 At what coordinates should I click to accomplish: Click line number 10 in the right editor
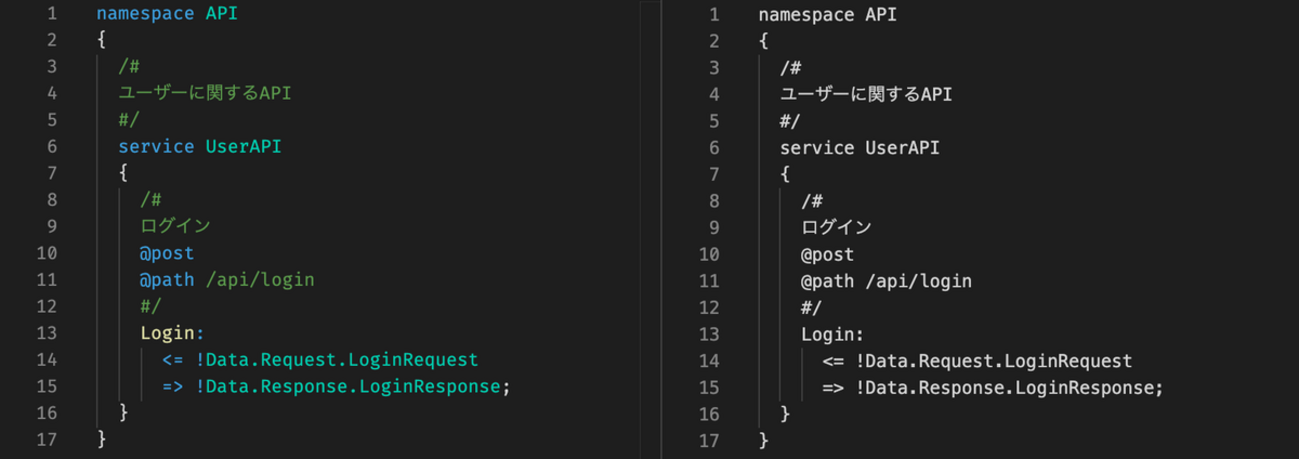click(x=708, y=255)
